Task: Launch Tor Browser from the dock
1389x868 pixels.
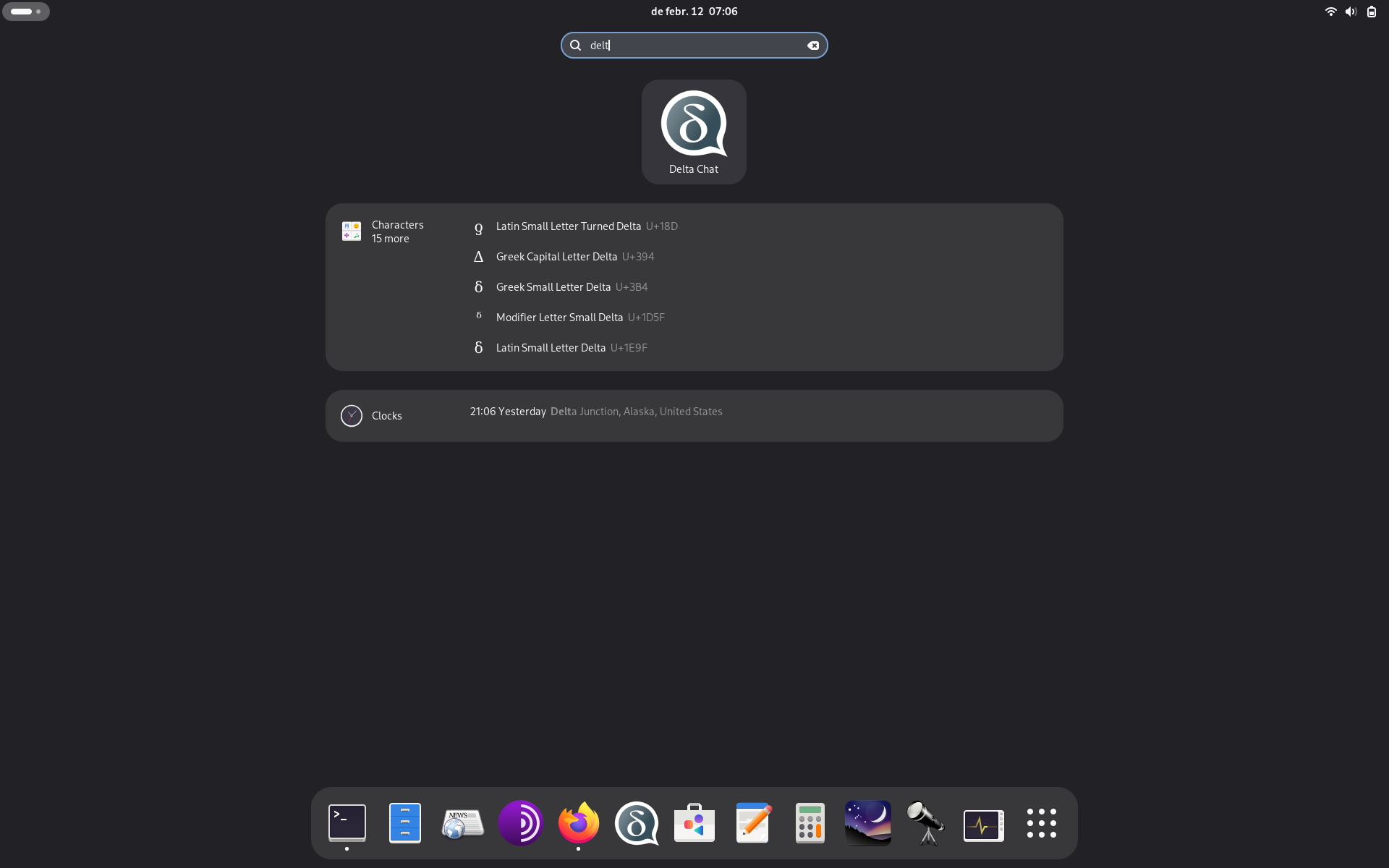Action: 521,823
